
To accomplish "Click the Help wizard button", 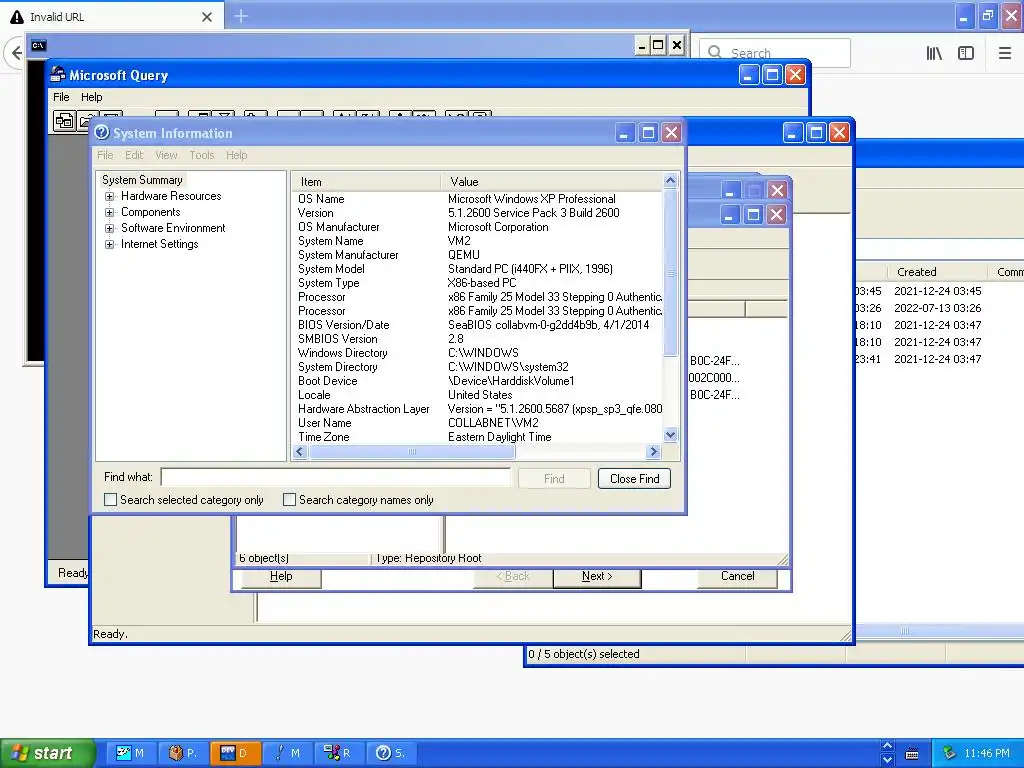I will click(x=281, y=577).
